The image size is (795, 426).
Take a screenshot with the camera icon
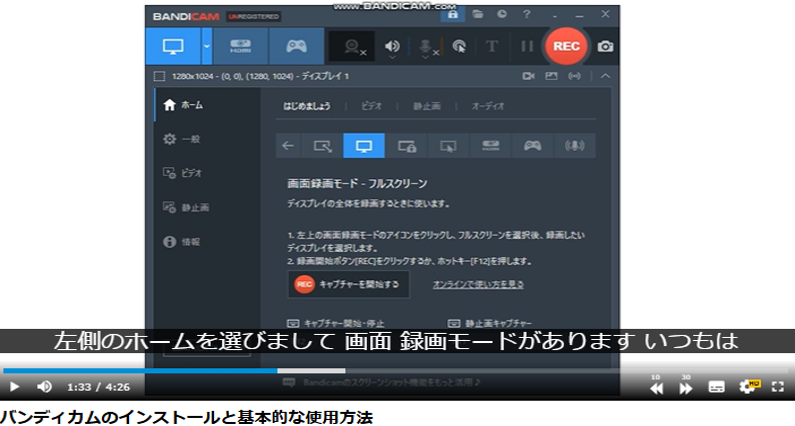pos(605,47)
